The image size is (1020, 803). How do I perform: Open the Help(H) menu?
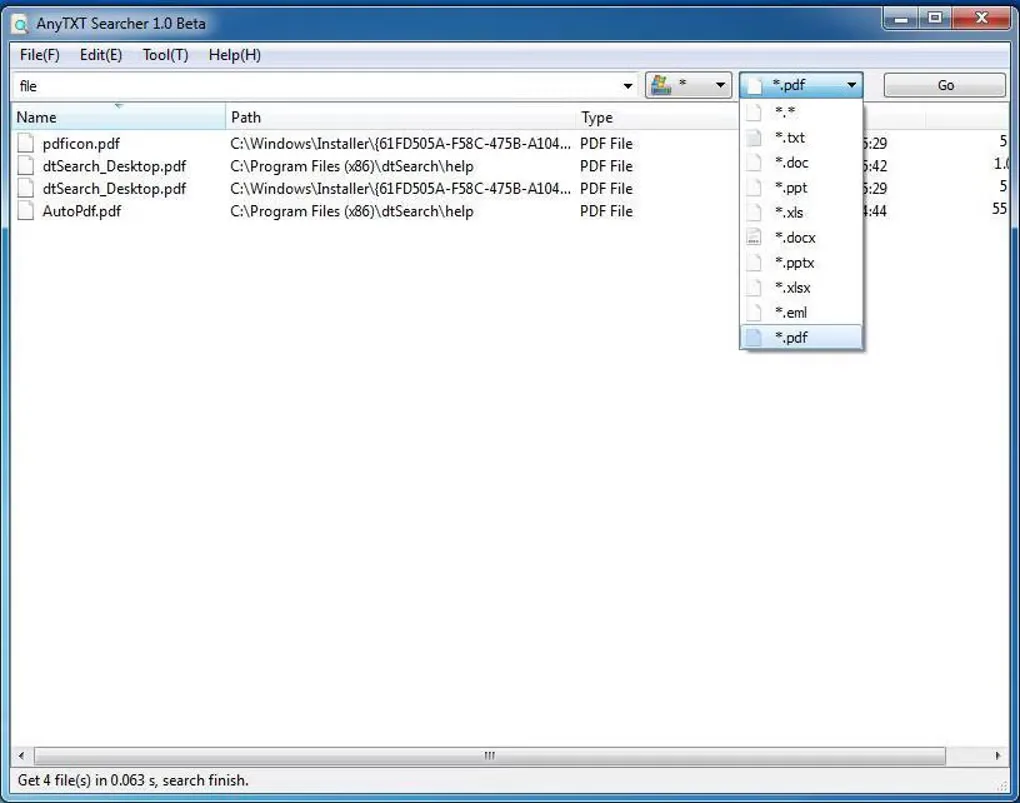click(235, 55)
